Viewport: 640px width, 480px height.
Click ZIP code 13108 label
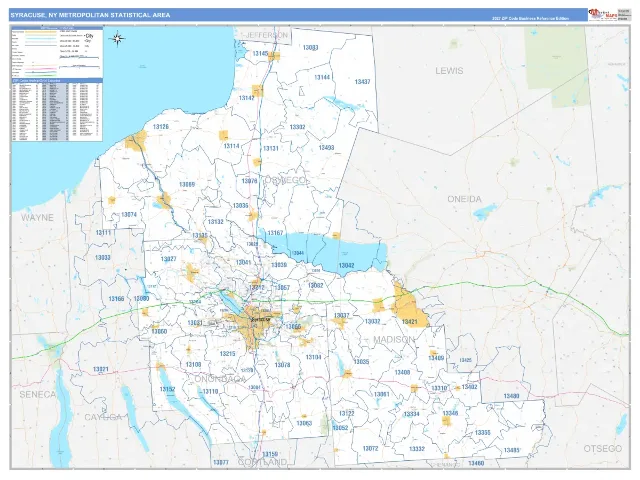(193, 364)
